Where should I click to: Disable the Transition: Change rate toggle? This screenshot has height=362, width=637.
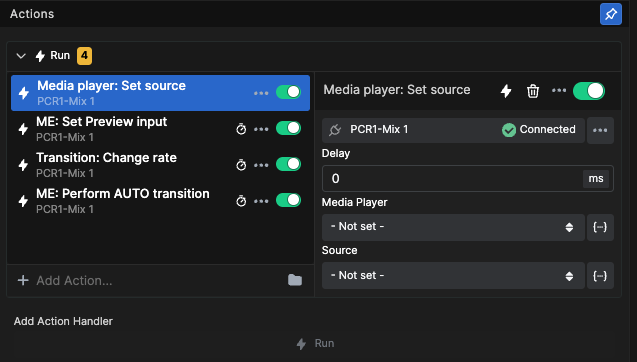point(288,164)
